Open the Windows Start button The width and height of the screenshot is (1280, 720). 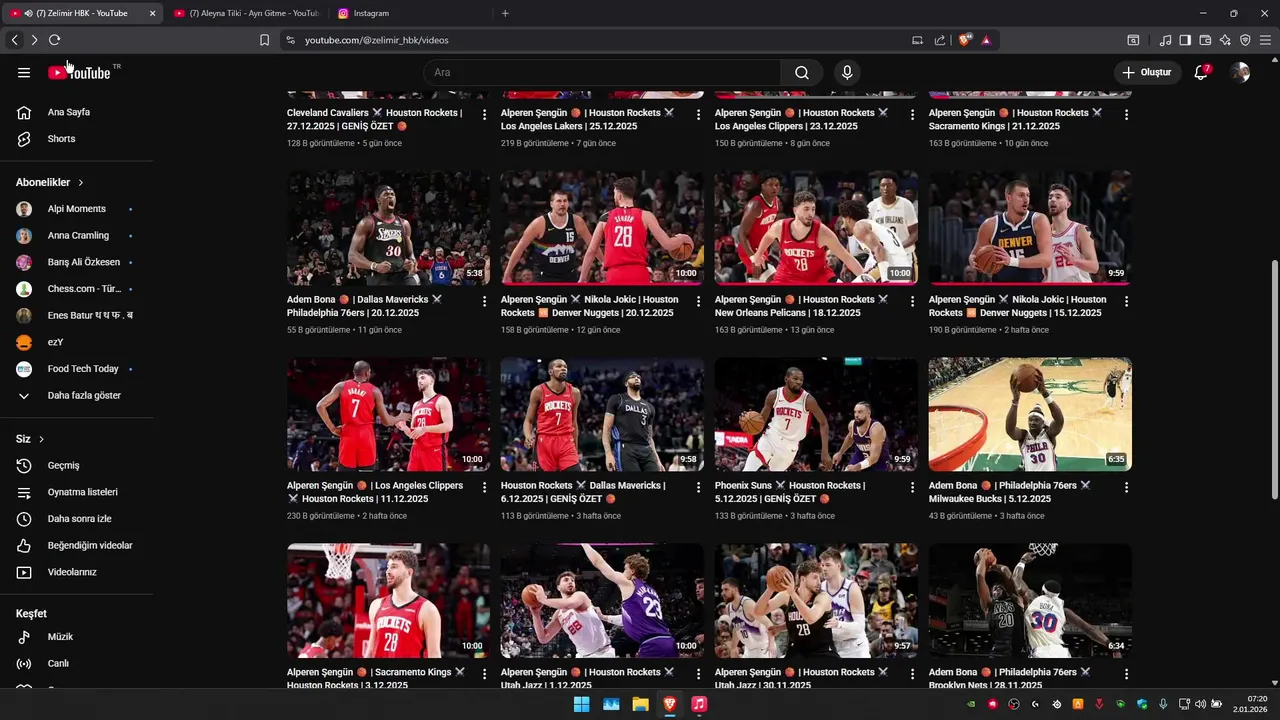pyautogui.click(x=581, y=704)
